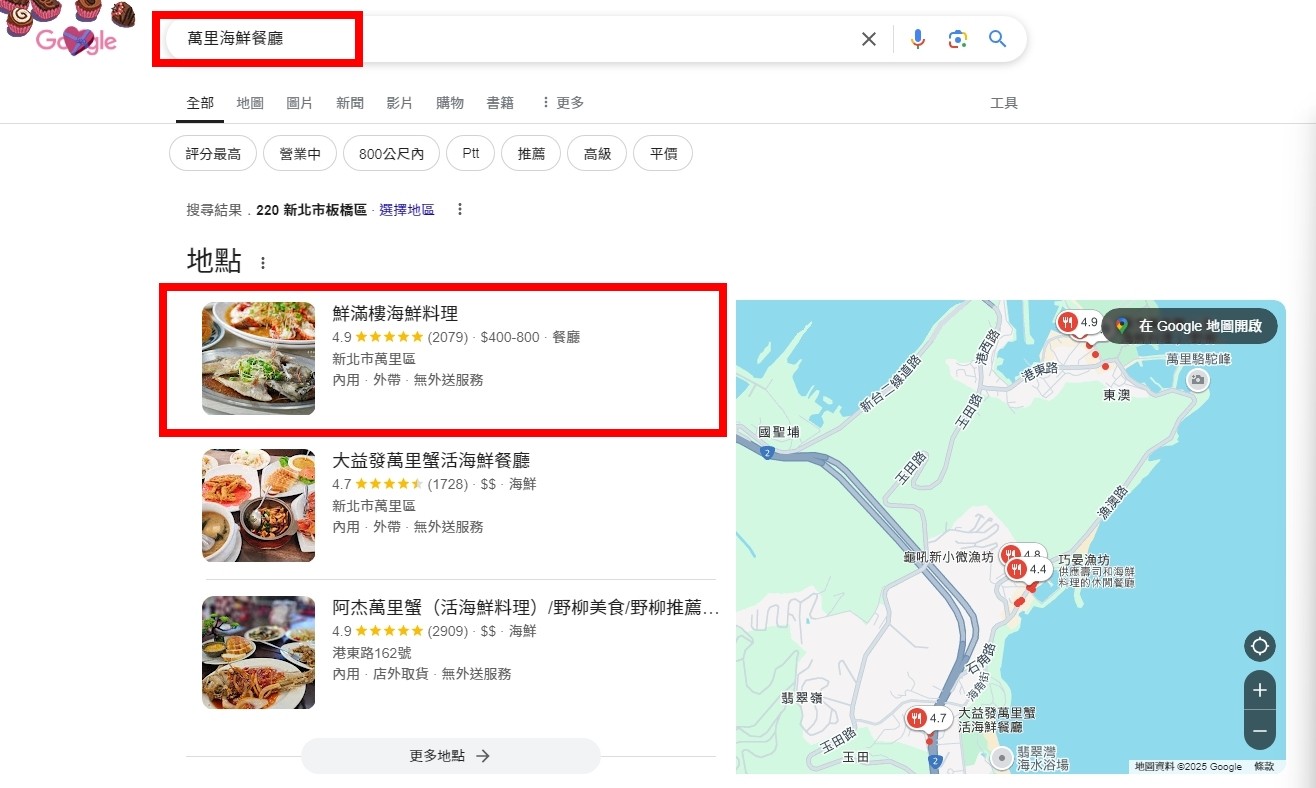This screenshot has height=788, width=1316.
Task: Apply the 評分最高 filter chip
Action: [x=213, y=154]
